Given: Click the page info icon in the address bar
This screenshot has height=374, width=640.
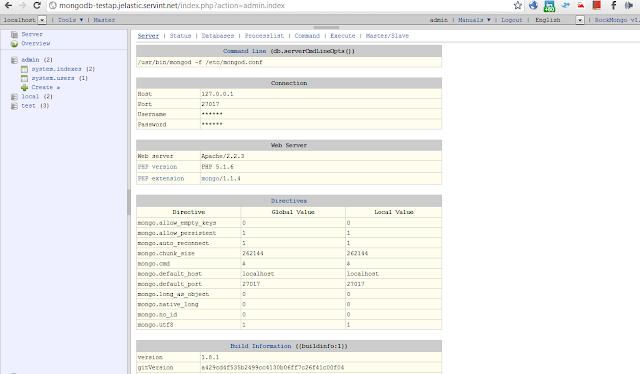Looking at the screenshot, I should 52,5.
